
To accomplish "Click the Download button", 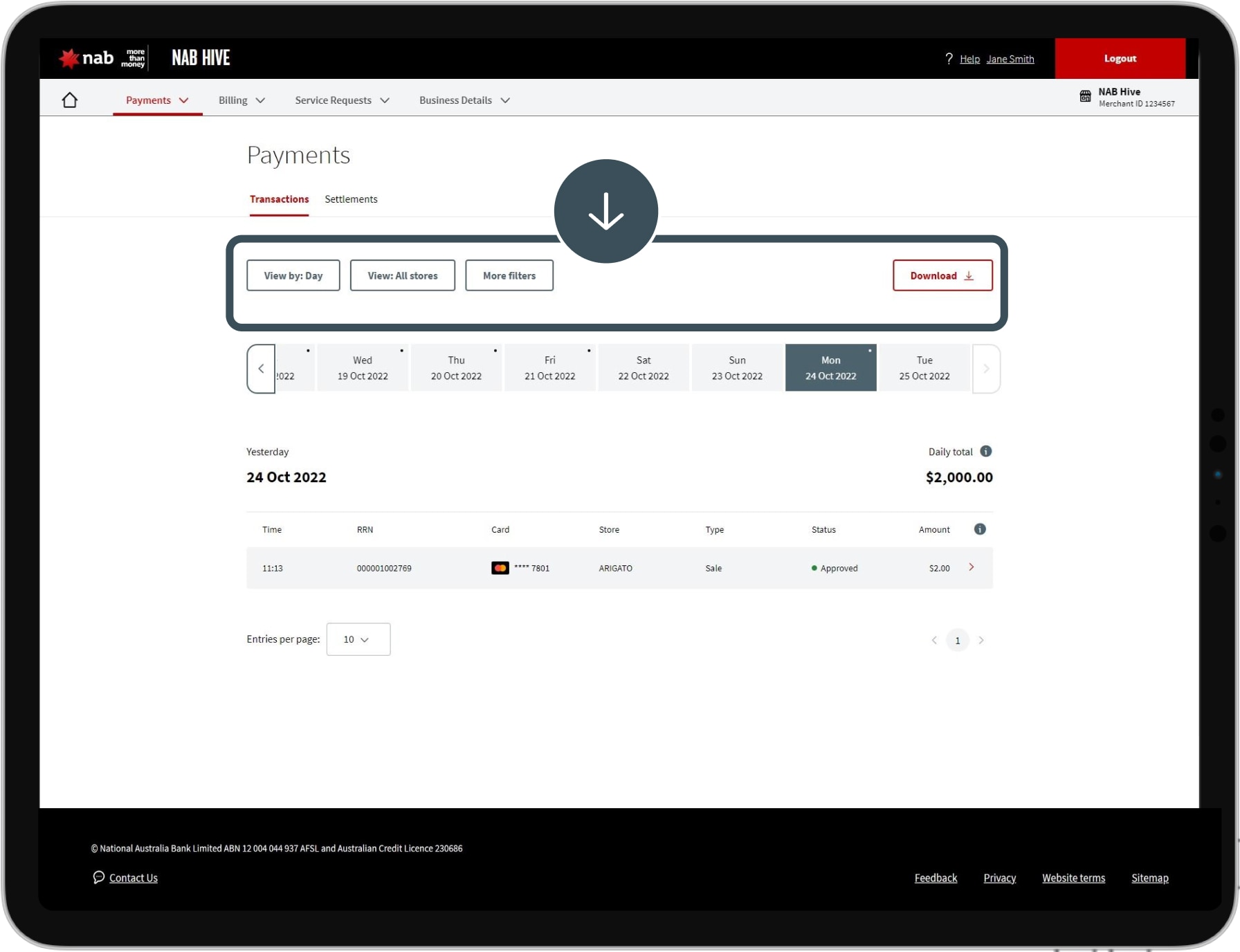I will [x=942, y=275].
